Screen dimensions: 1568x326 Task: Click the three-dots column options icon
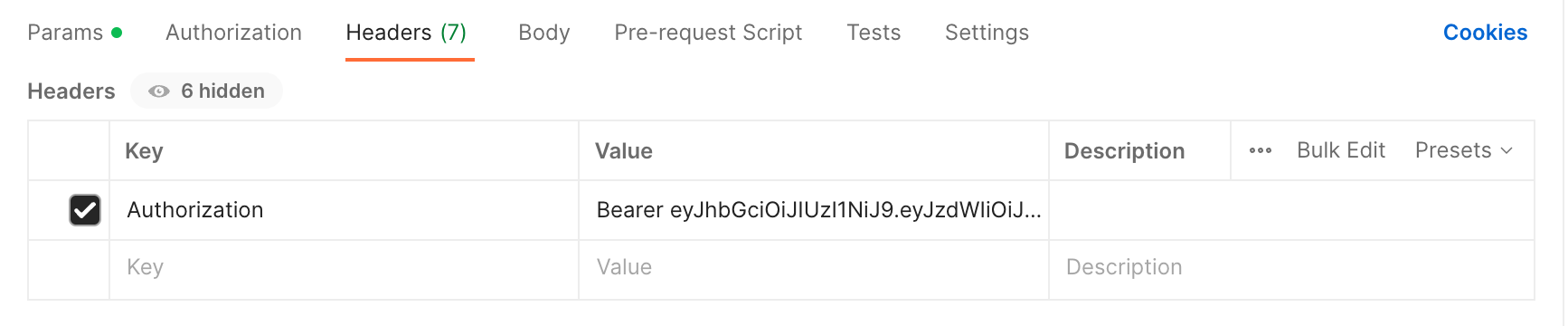[x=1261, y=150]
